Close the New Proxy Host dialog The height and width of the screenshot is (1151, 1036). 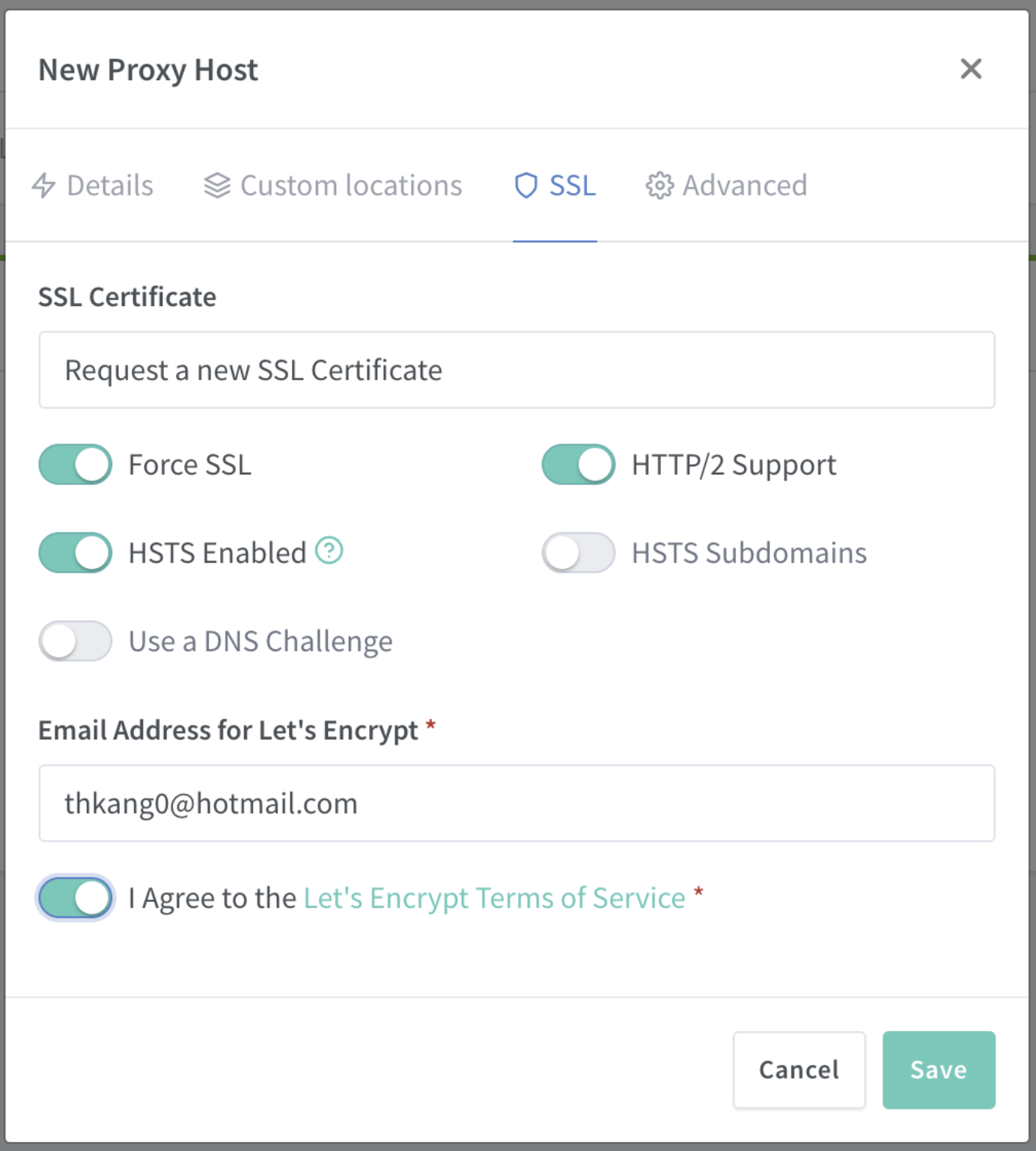point(971,69)
